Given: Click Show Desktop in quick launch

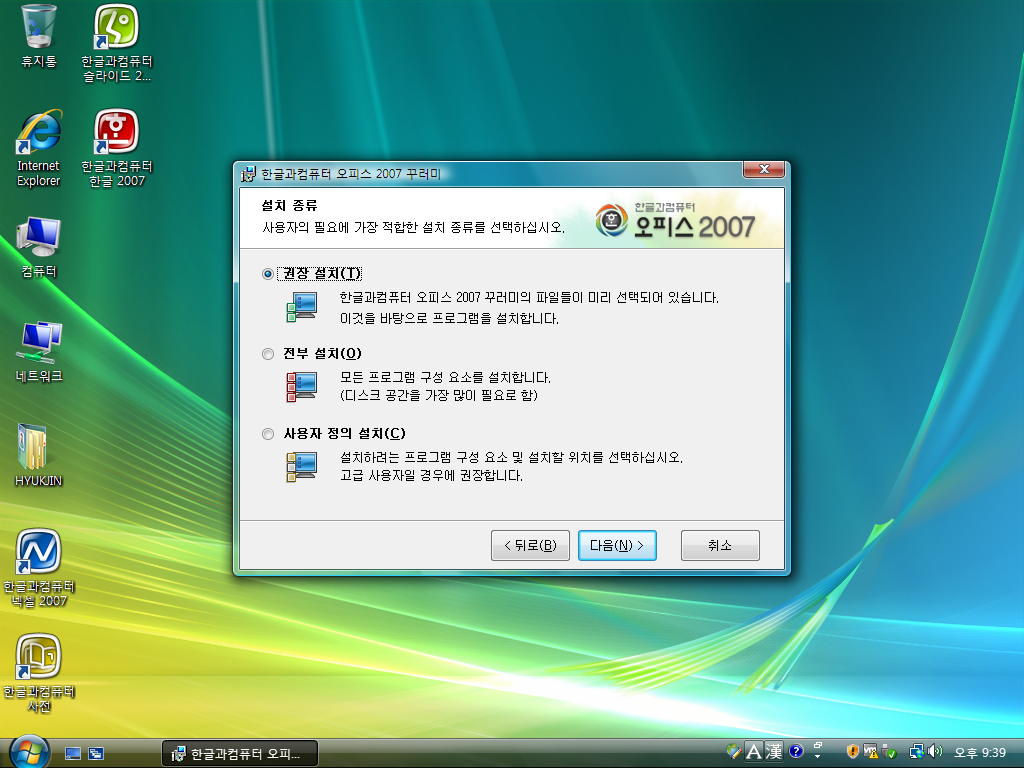Looking at the screenshot, I should point(73,754).
